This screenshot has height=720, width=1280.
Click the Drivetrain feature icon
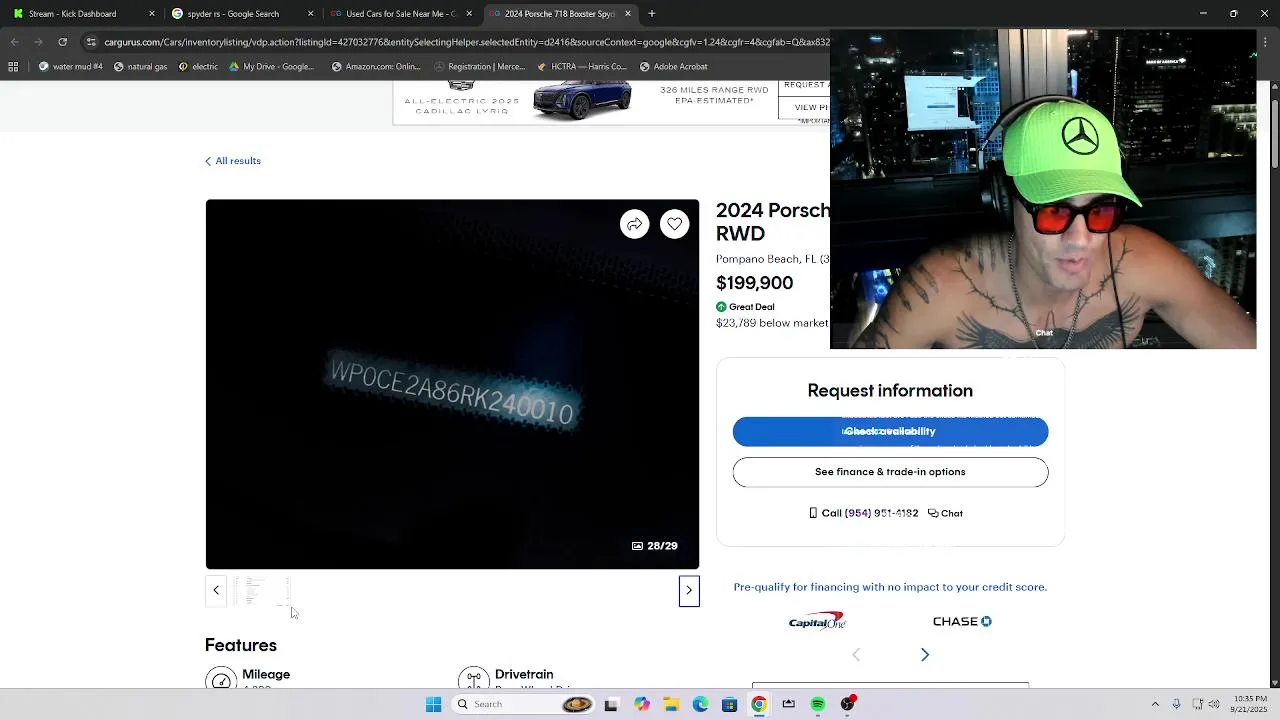point(474,680)
